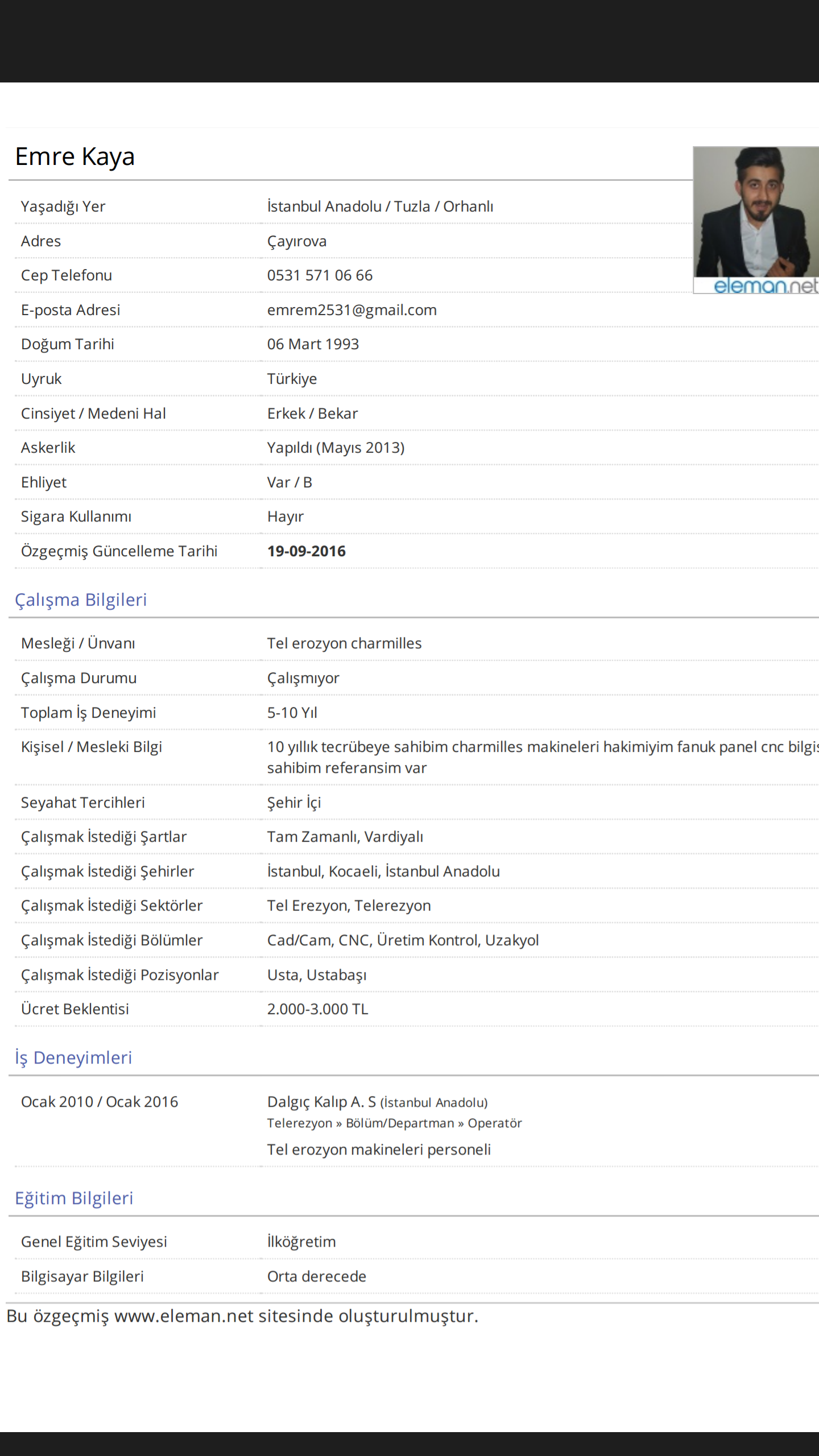The width and height of the screenshot is (819, 1456).
Task: Click the address value "Çayırova"
Action: tap(297, 241)
